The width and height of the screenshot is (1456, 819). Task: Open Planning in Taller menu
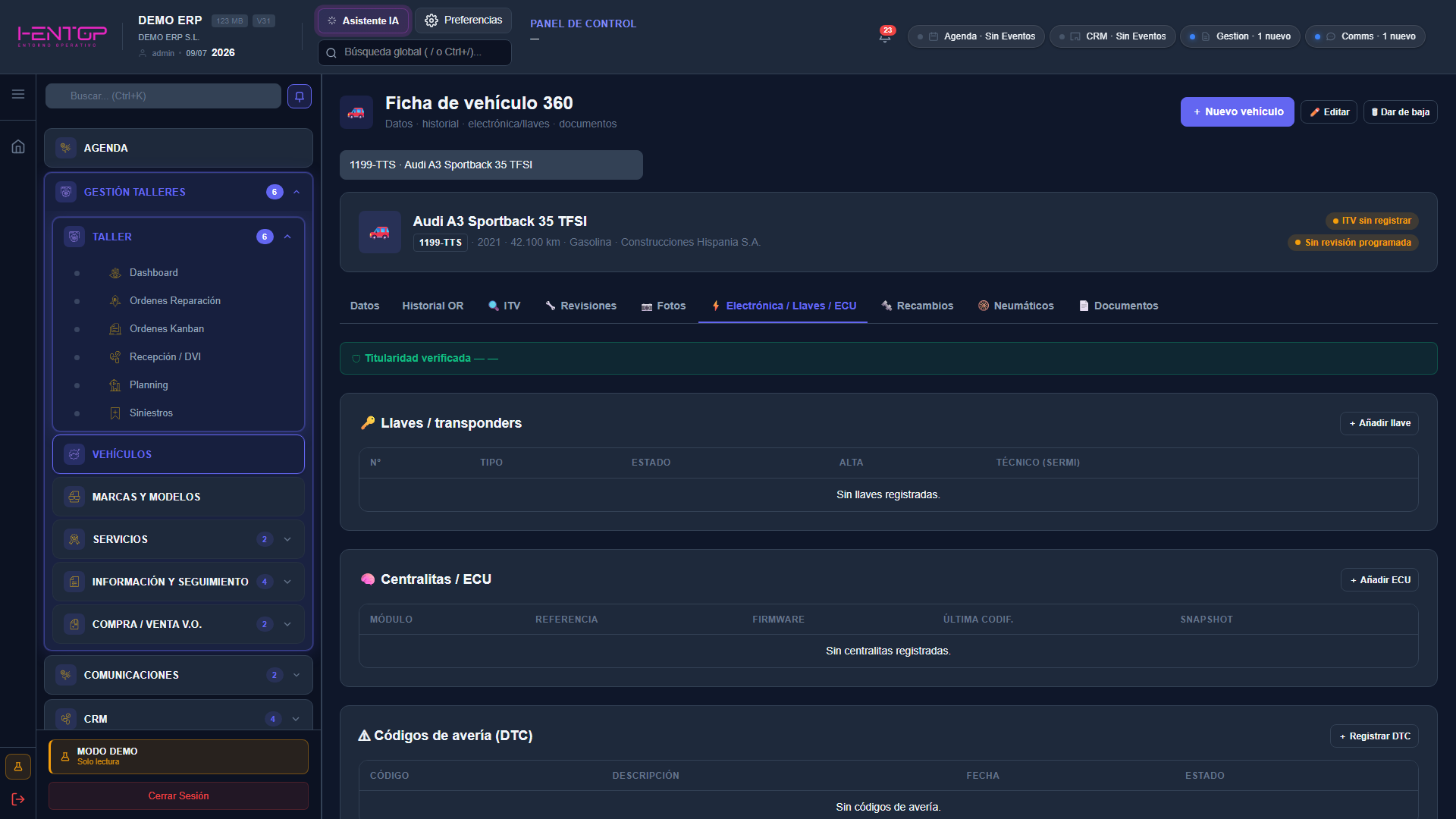point(149,385)
